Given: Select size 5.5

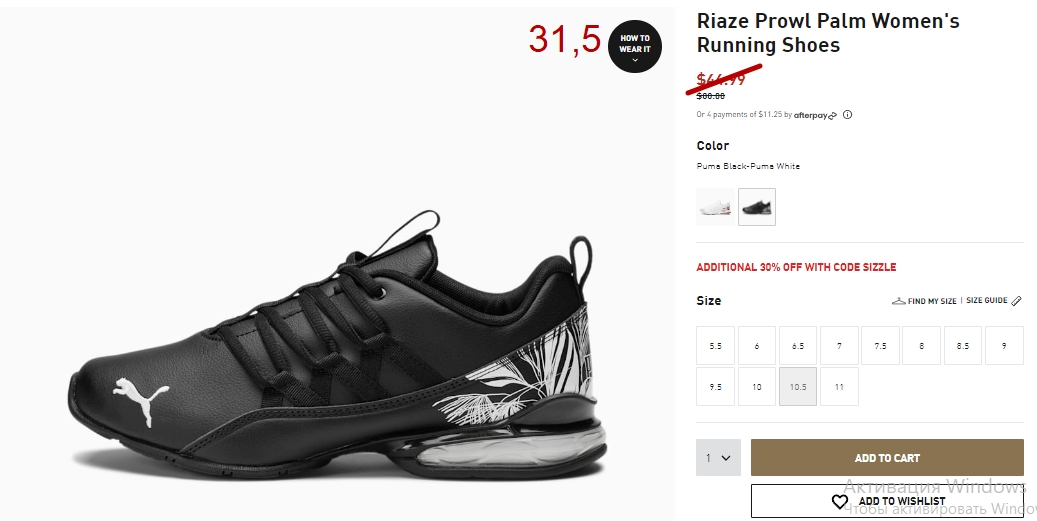Looking at the screenshot, I should [715, 345].
